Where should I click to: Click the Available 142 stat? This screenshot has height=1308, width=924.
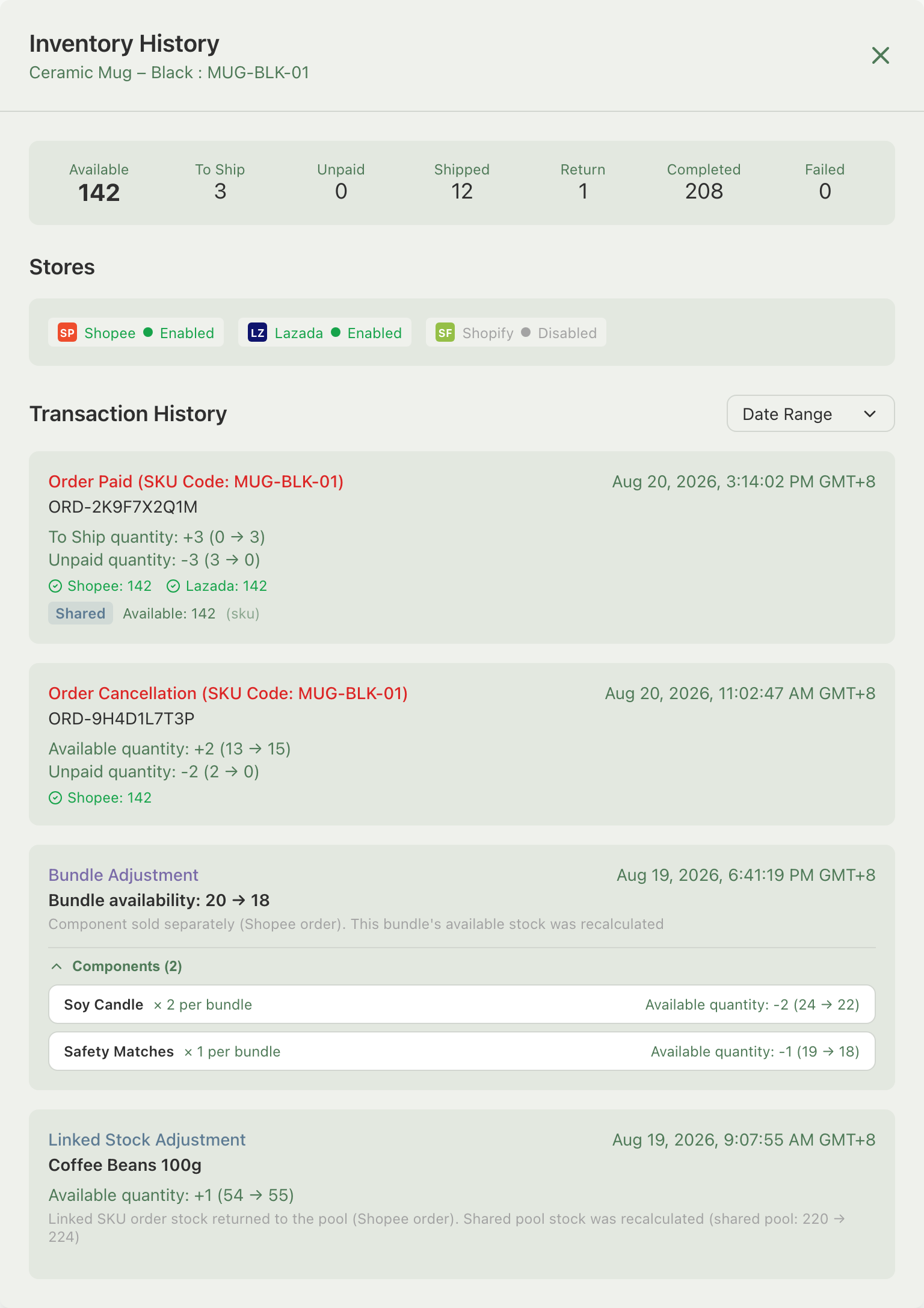[x=99, y=183]
